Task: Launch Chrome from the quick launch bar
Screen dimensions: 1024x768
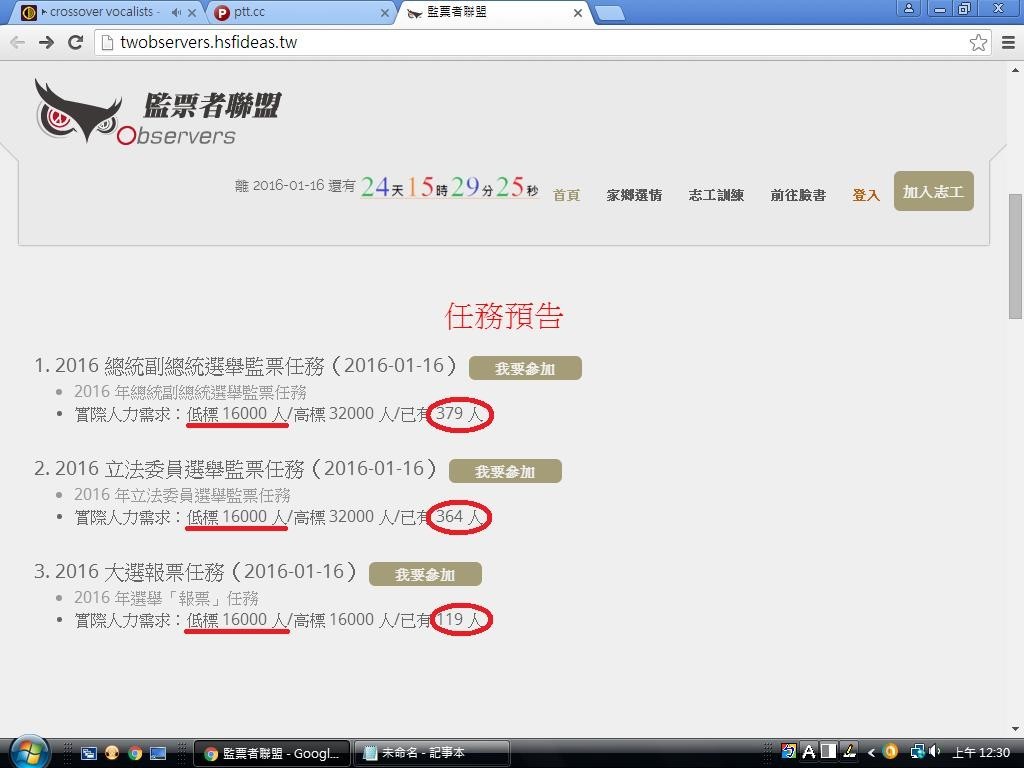Action: tap(135, 753)
